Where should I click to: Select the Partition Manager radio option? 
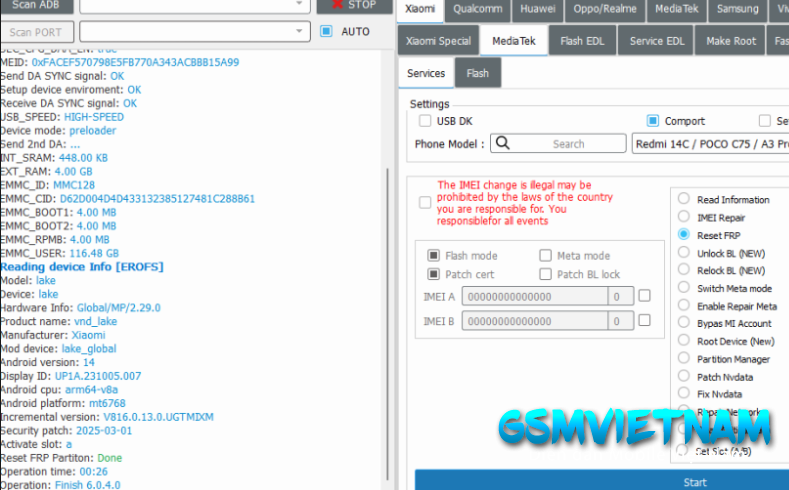coord(684,358)
